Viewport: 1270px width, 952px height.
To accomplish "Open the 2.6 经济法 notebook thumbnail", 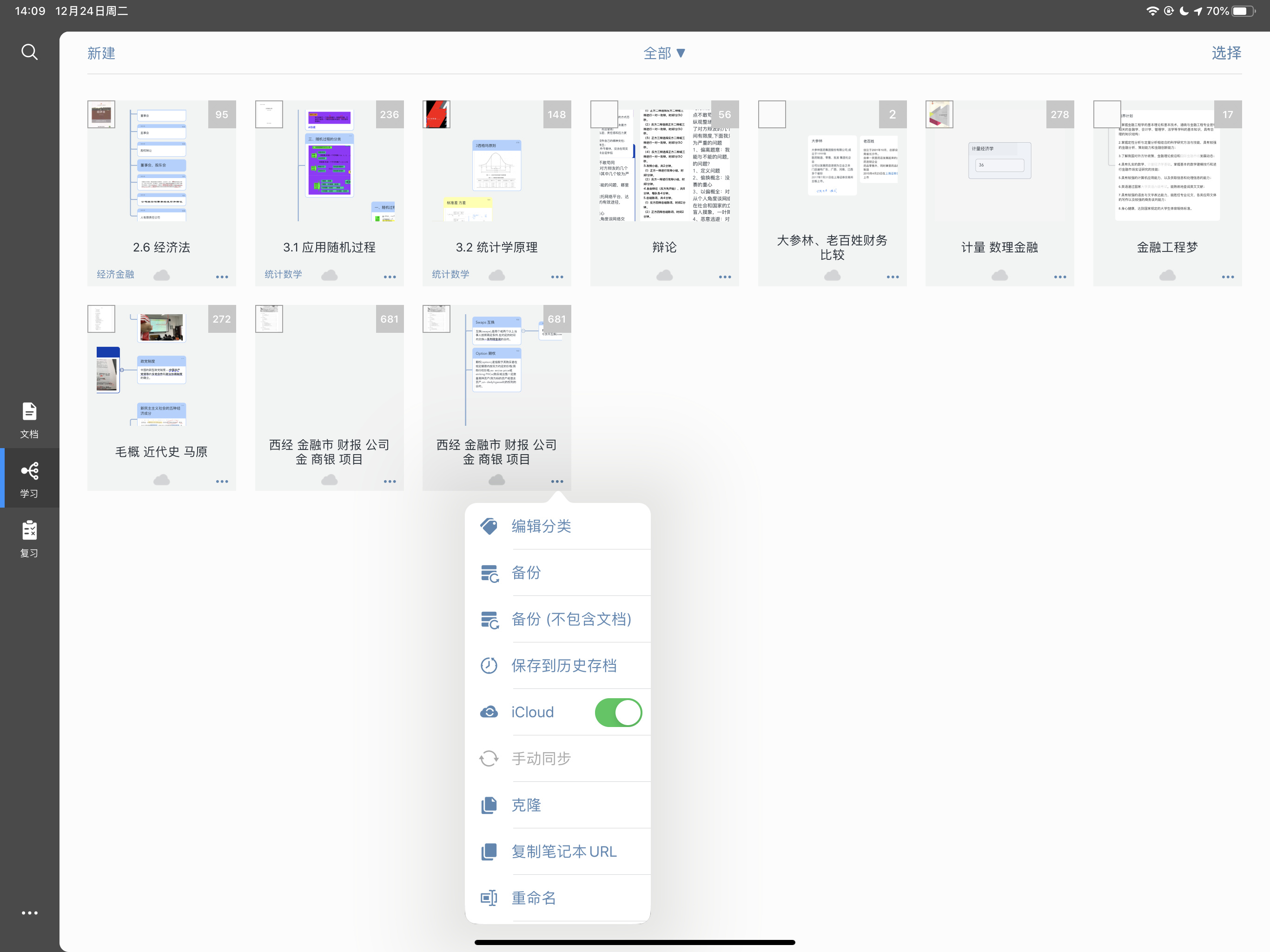I will 161,165.
